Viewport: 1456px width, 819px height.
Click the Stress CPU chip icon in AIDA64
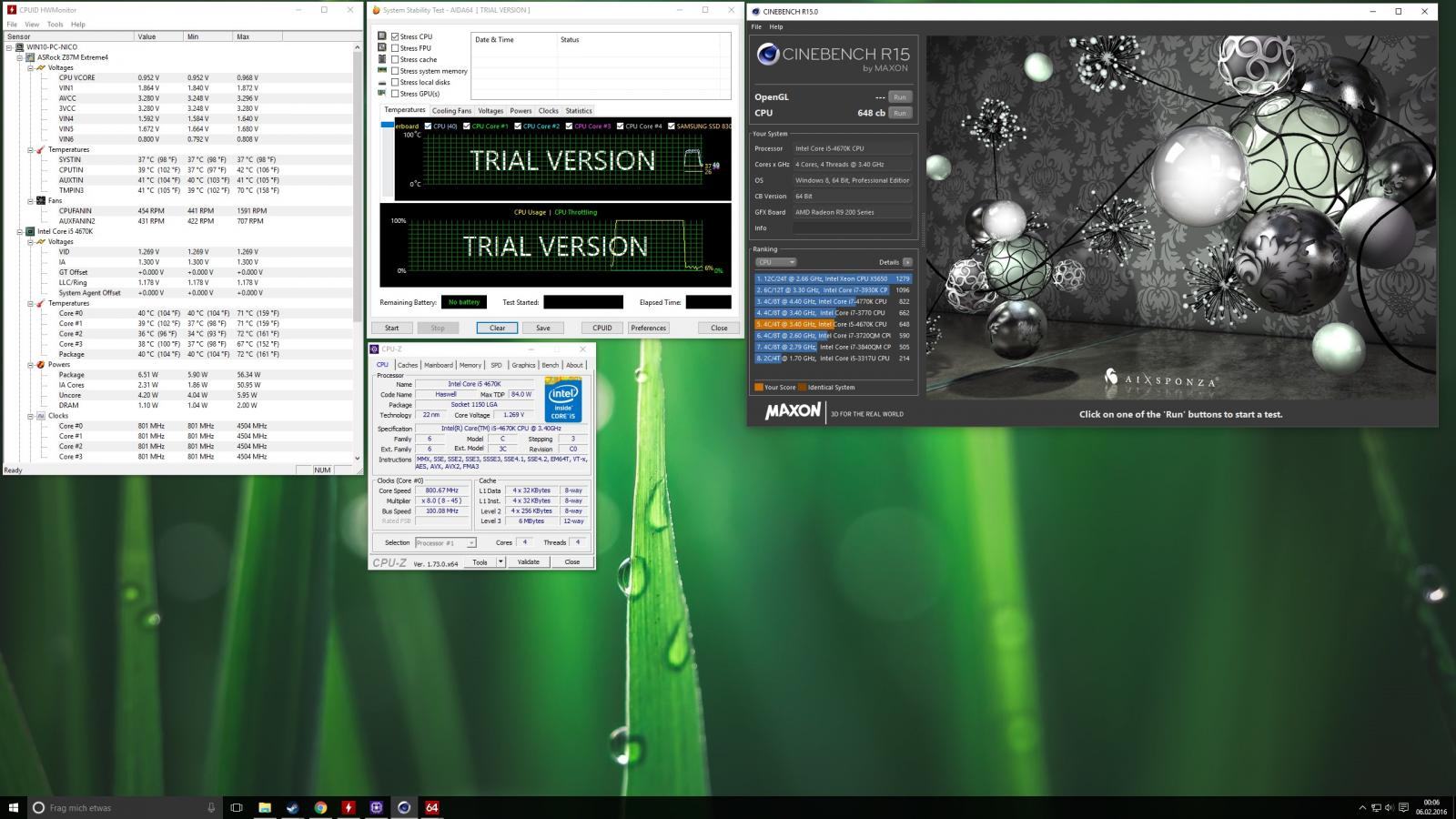(382, 36)
